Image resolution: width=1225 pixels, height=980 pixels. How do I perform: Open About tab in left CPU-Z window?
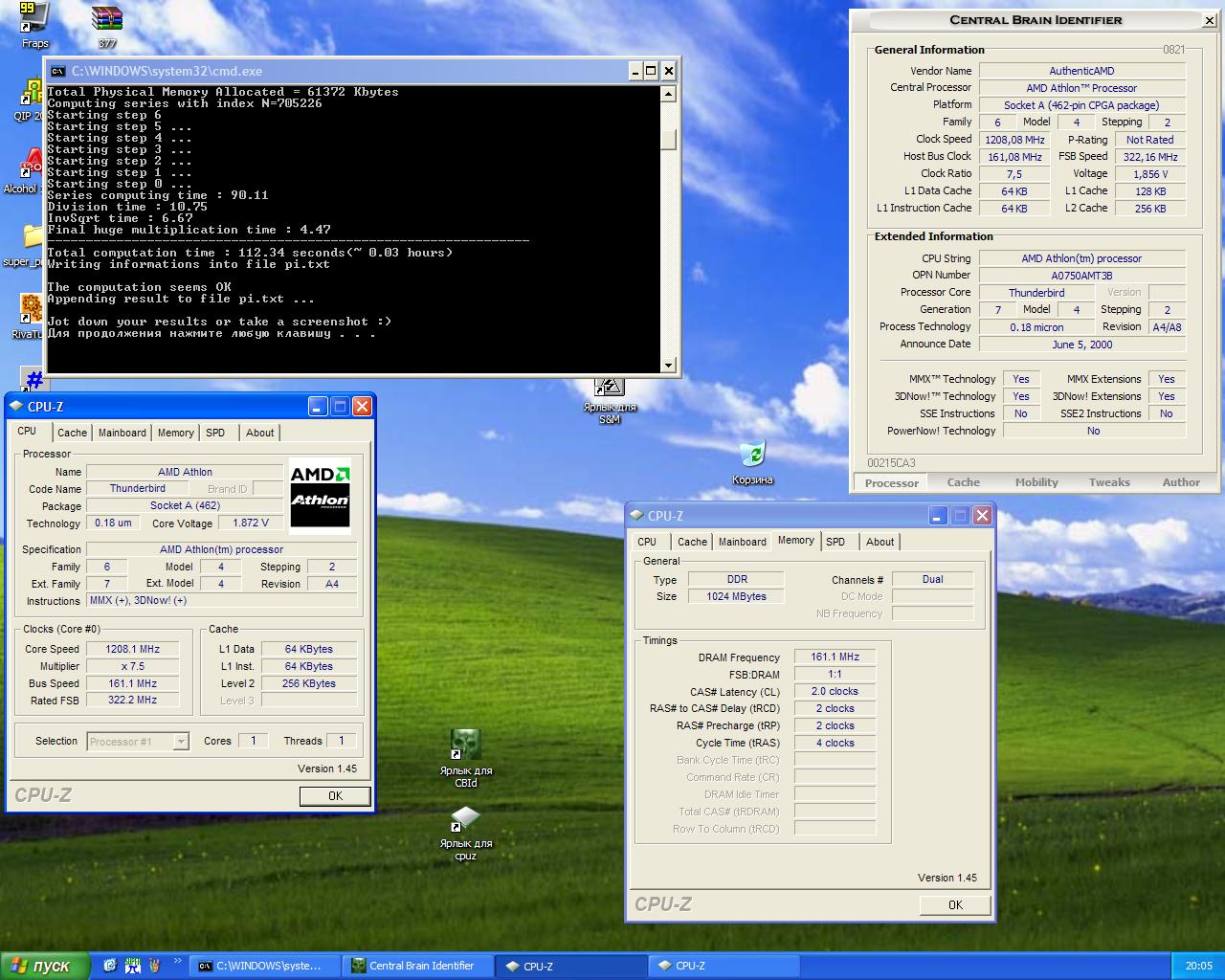point(260,433)
